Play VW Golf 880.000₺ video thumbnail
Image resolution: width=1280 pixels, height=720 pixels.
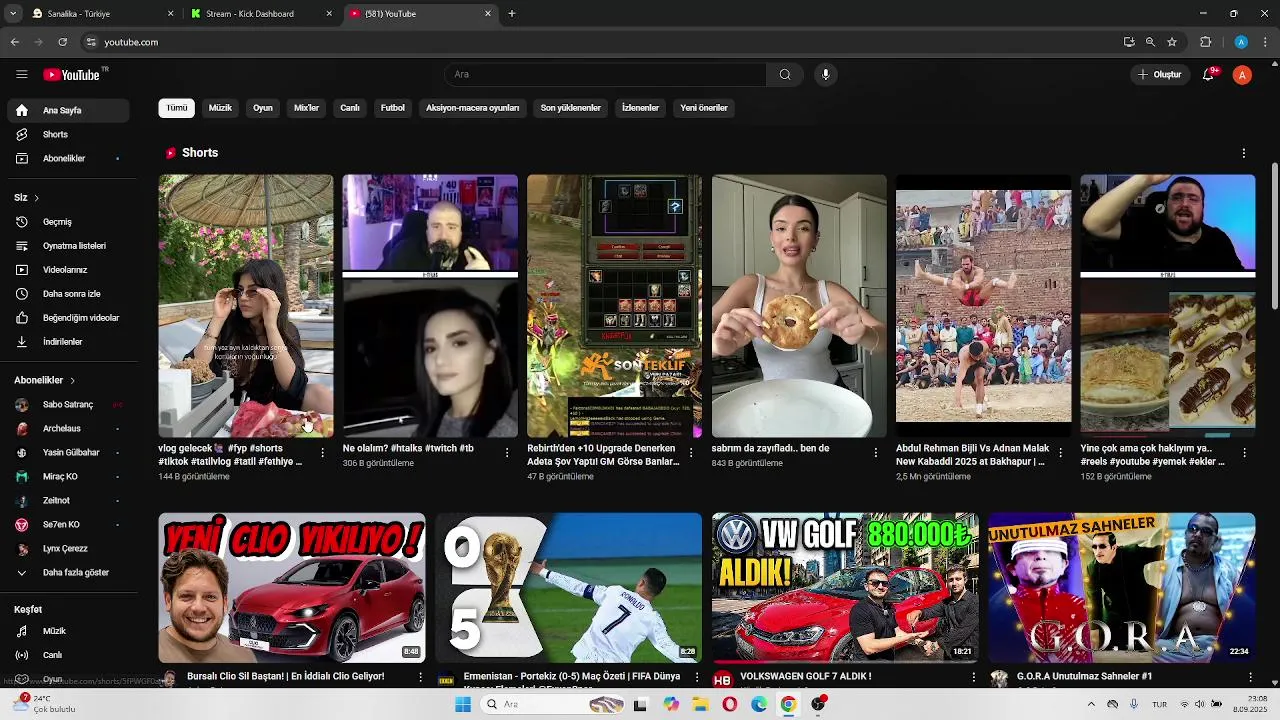point(845,588)
